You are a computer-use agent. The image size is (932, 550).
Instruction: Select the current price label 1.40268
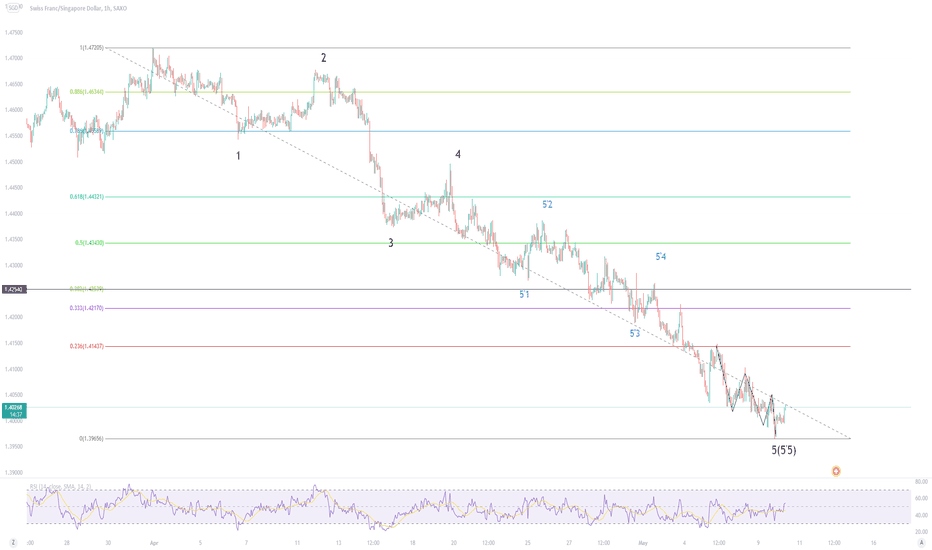point(13,410)
